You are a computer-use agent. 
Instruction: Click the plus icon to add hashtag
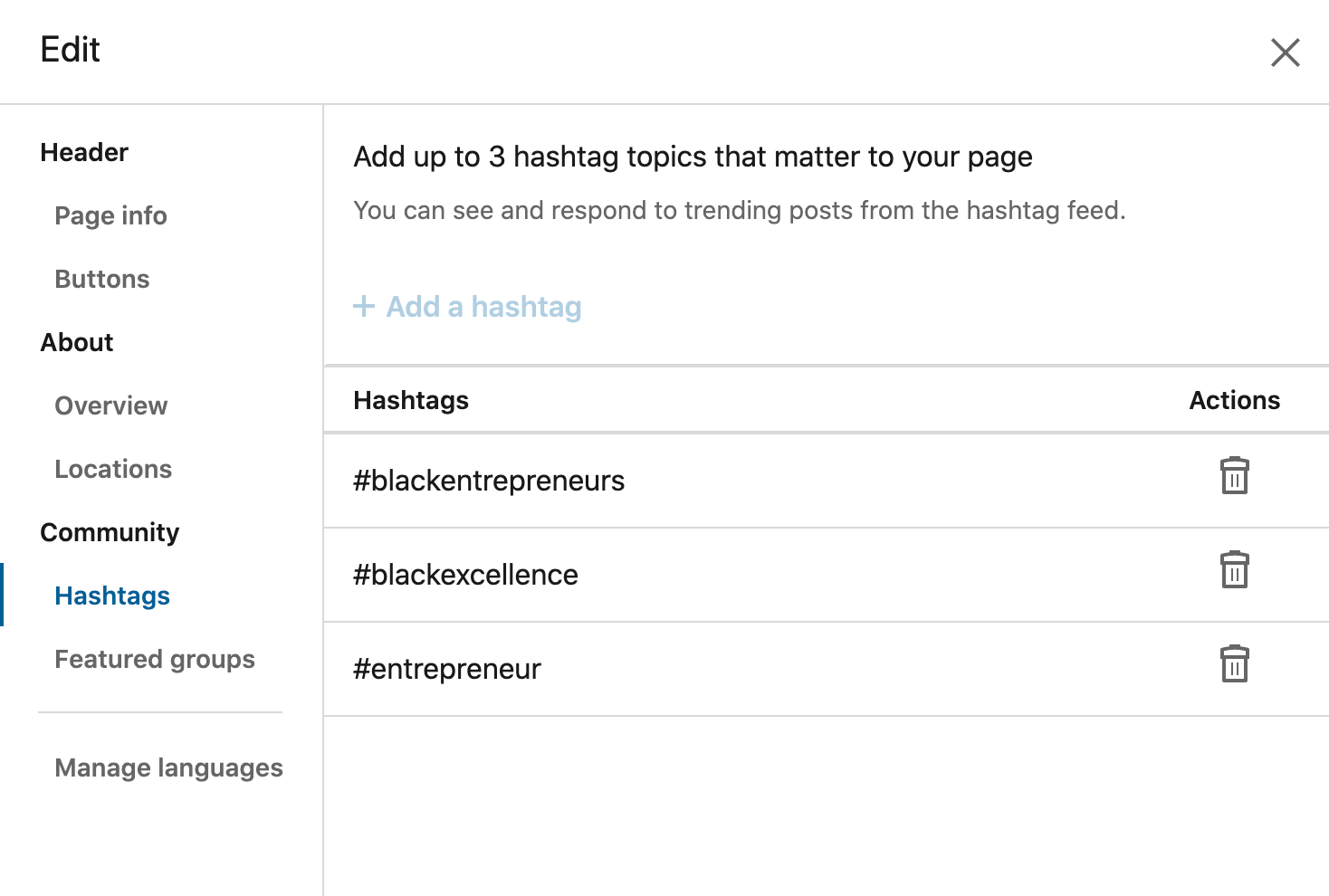364,306
